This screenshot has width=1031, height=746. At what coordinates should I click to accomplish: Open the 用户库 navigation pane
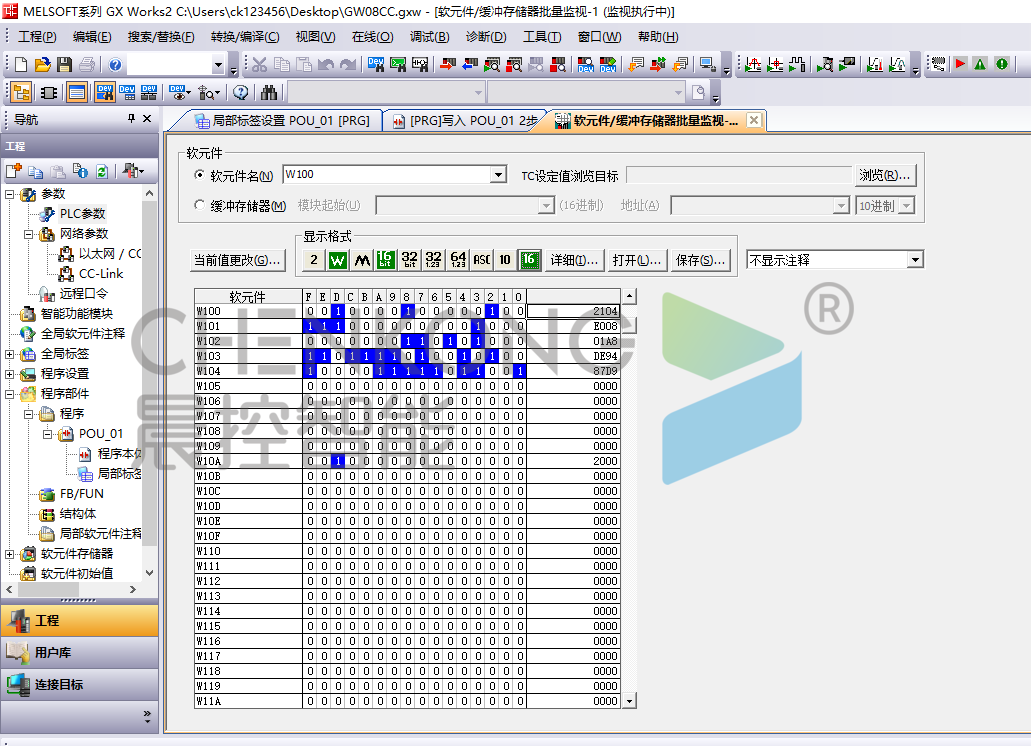[80, 653]
